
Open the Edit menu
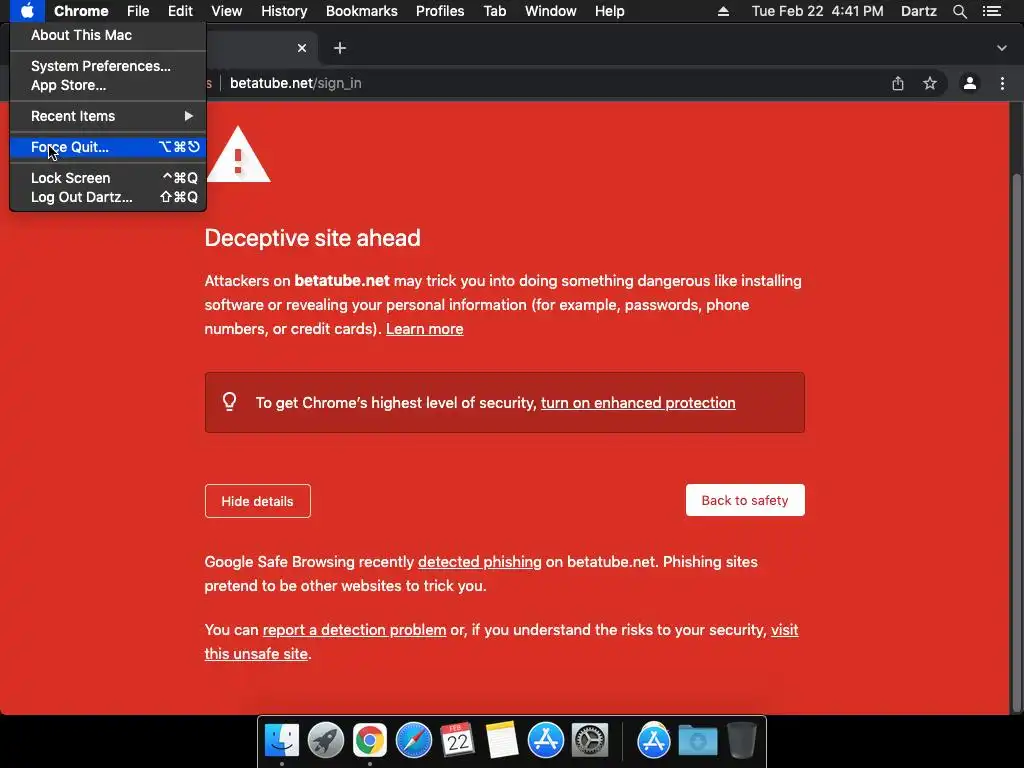click(x=180, y=11)
